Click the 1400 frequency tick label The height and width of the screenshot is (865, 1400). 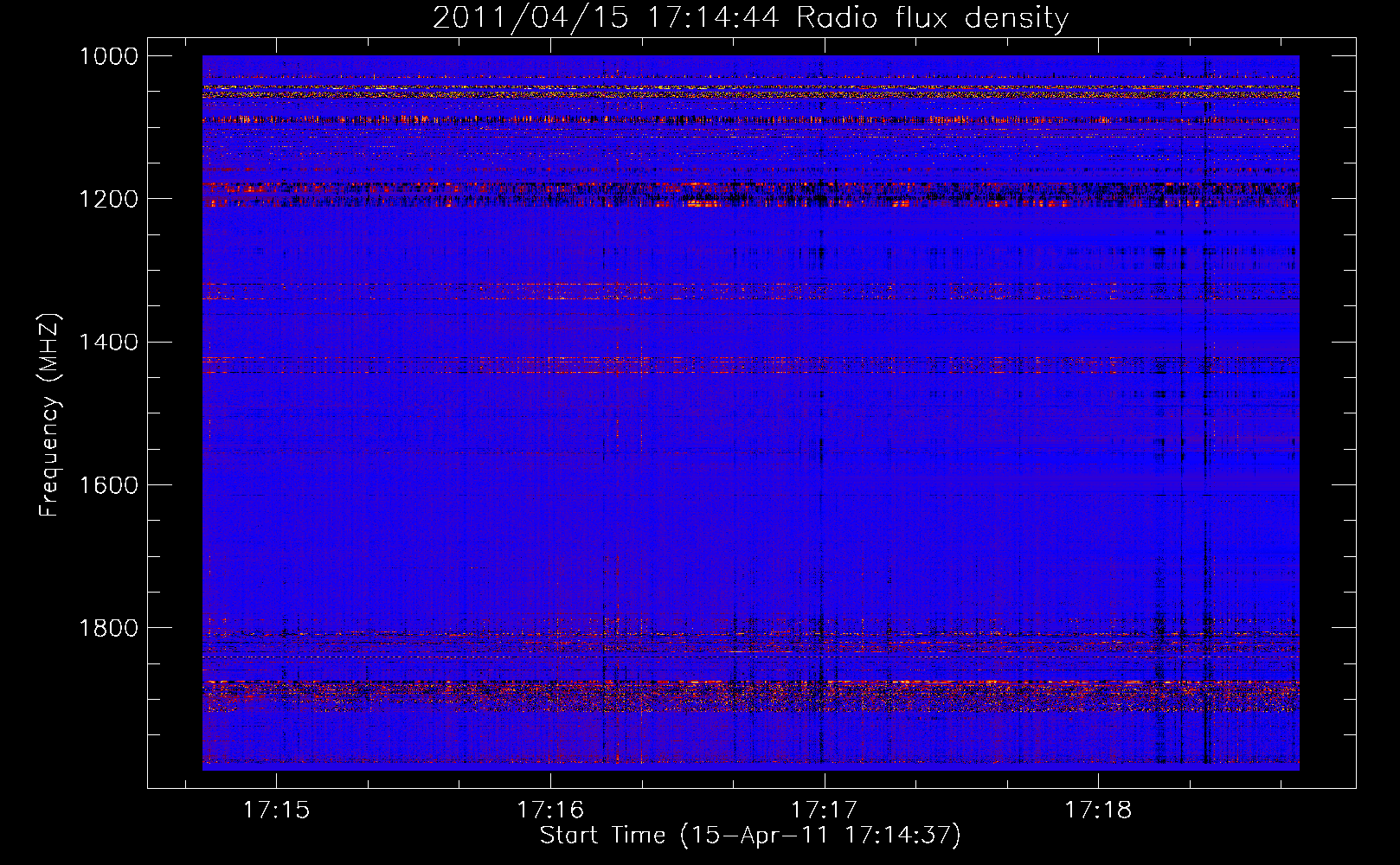coord(109,342)
